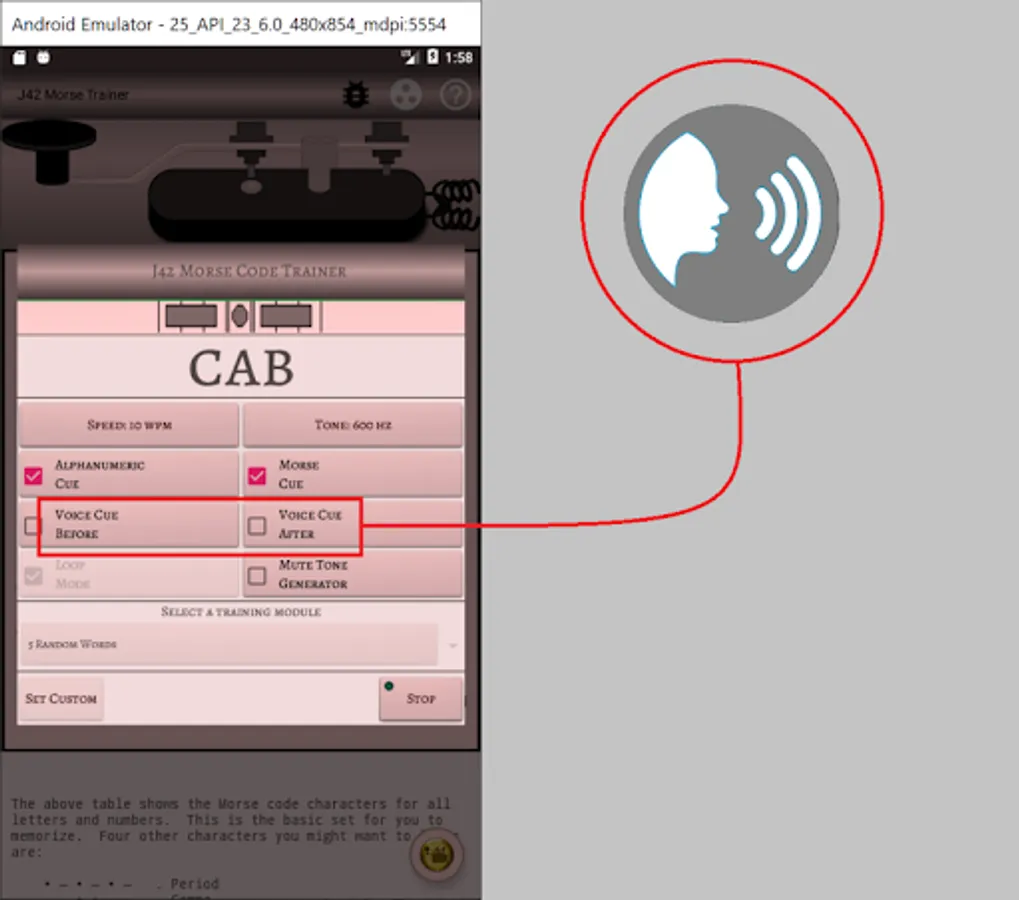Tap the round dotted icon in app bar
This screenshot has height=900, width=1019.
(x=406, y=95)
